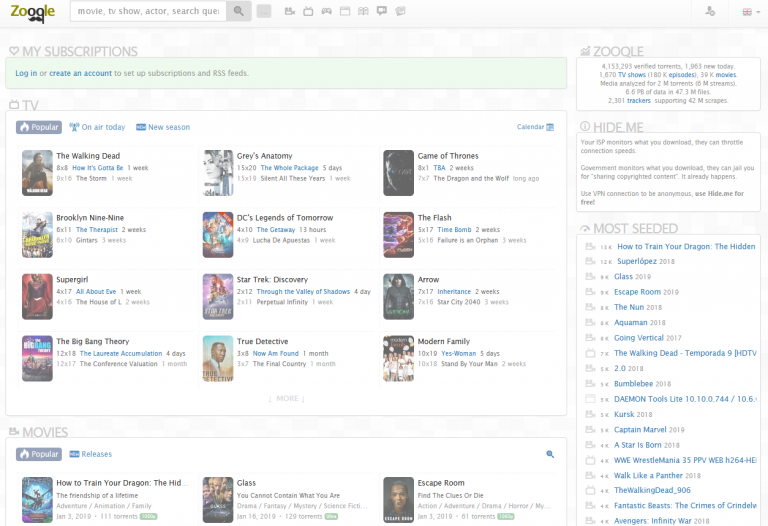
Task: Open Modern Family episode Yes-Woman
Action: [458, 353]
